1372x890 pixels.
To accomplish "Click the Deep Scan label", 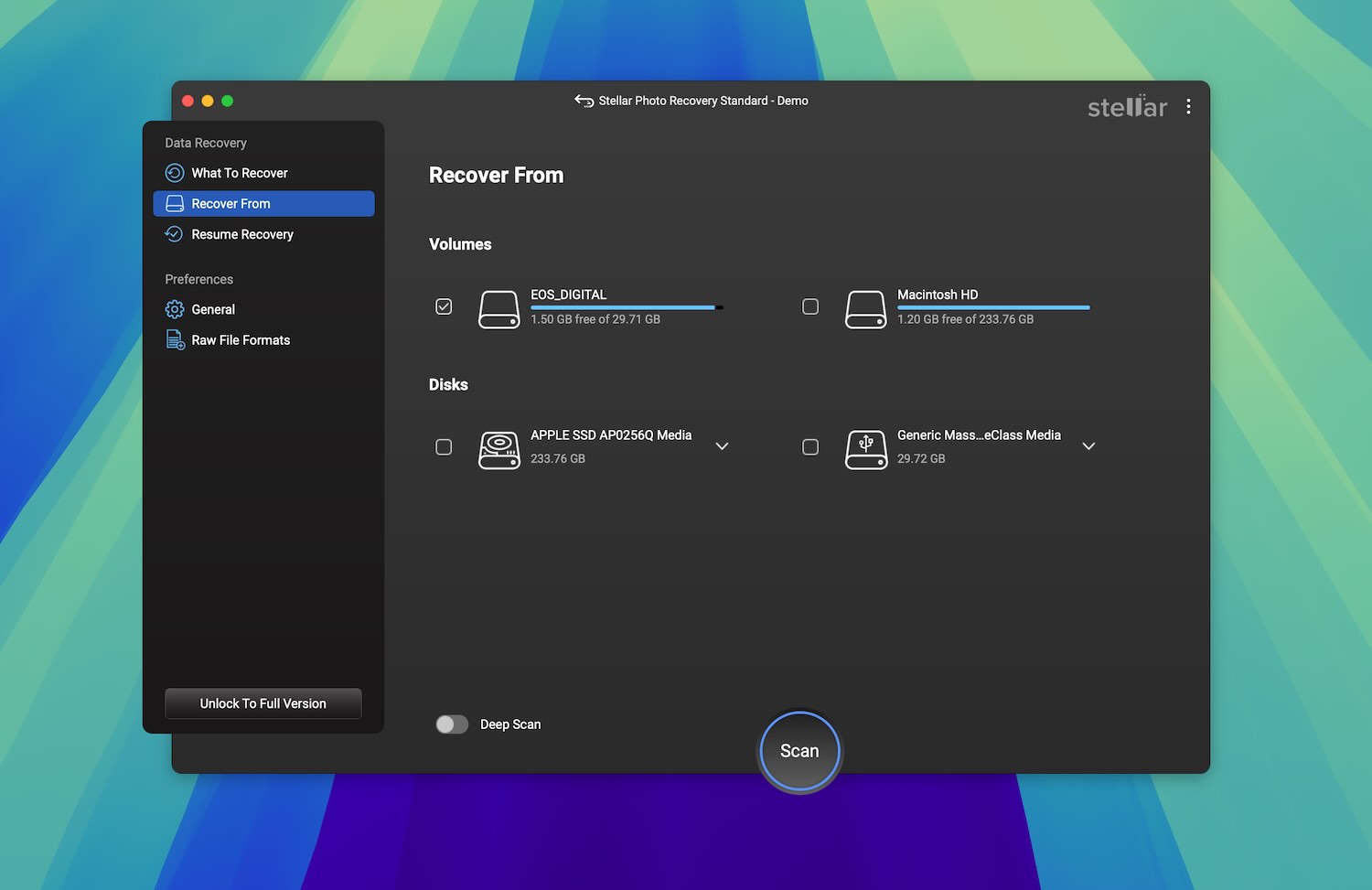I will [510, 724].
